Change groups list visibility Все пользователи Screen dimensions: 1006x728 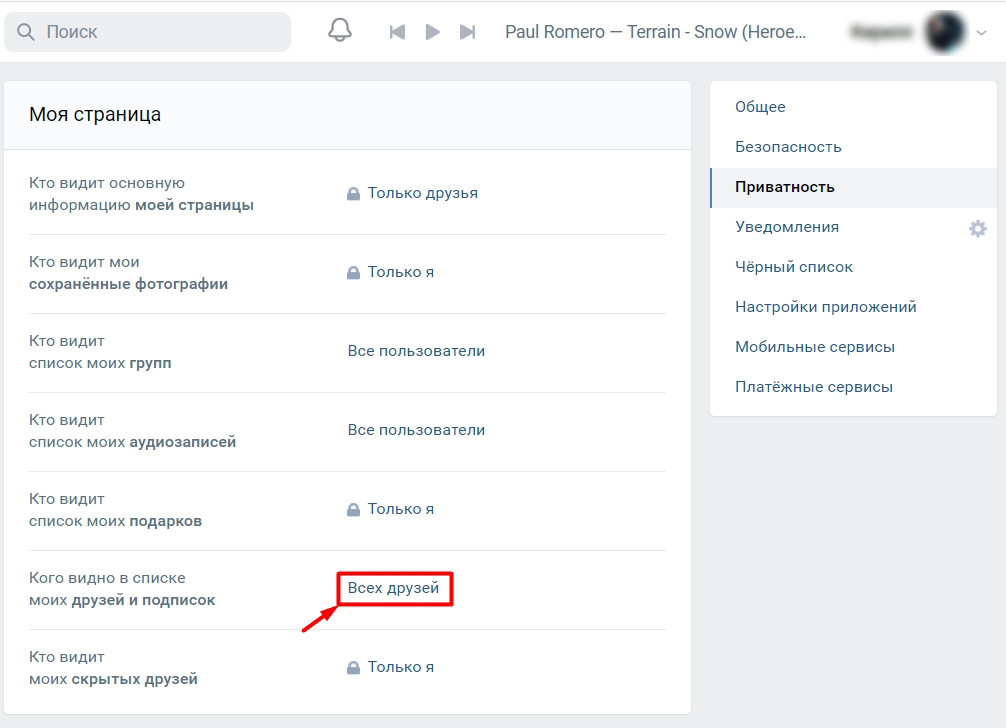(416, 351)
